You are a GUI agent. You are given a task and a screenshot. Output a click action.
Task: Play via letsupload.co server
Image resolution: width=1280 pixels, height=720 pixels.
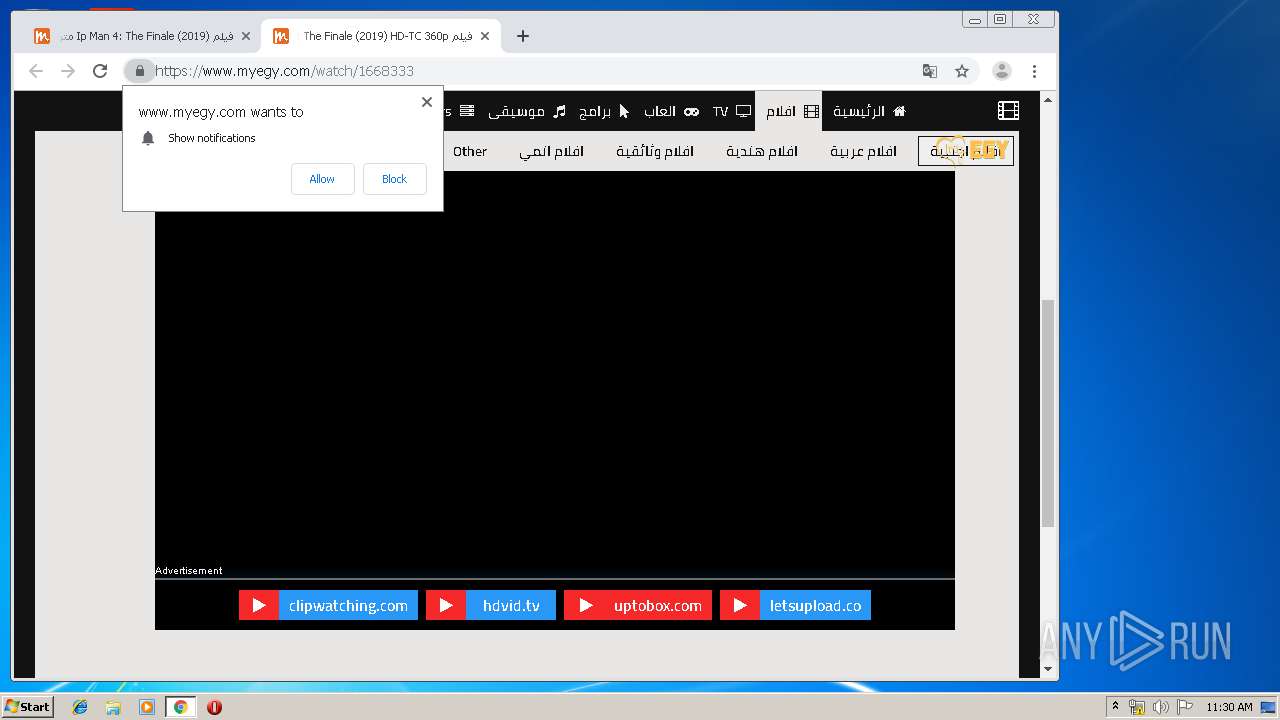pyautogui.click(x=795, y=605)
